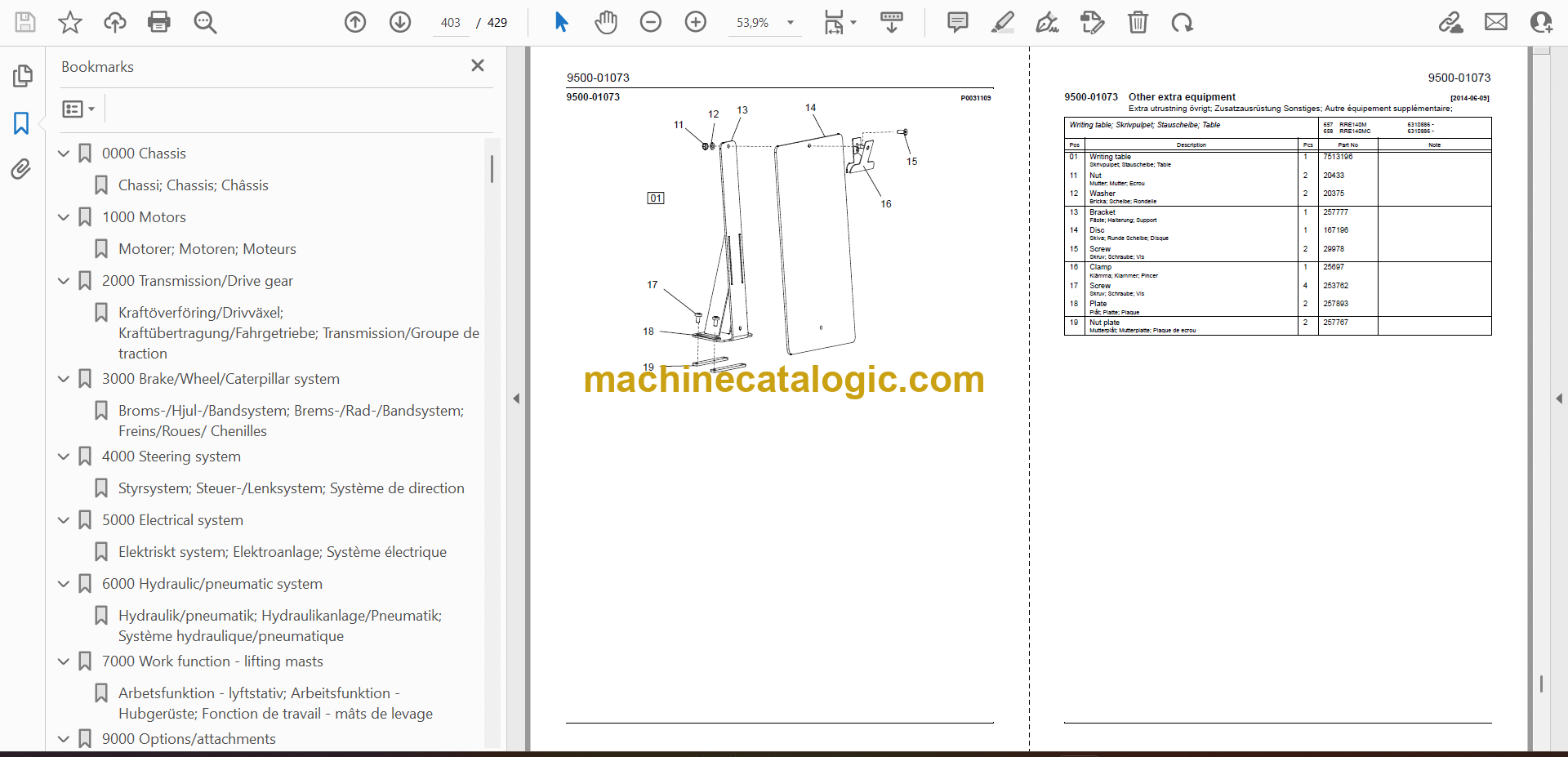Collapse 6000 Hydraulic/pneumatic system bookmark
This screenshot has width=1568, height=757.
[x=64, y=584]
